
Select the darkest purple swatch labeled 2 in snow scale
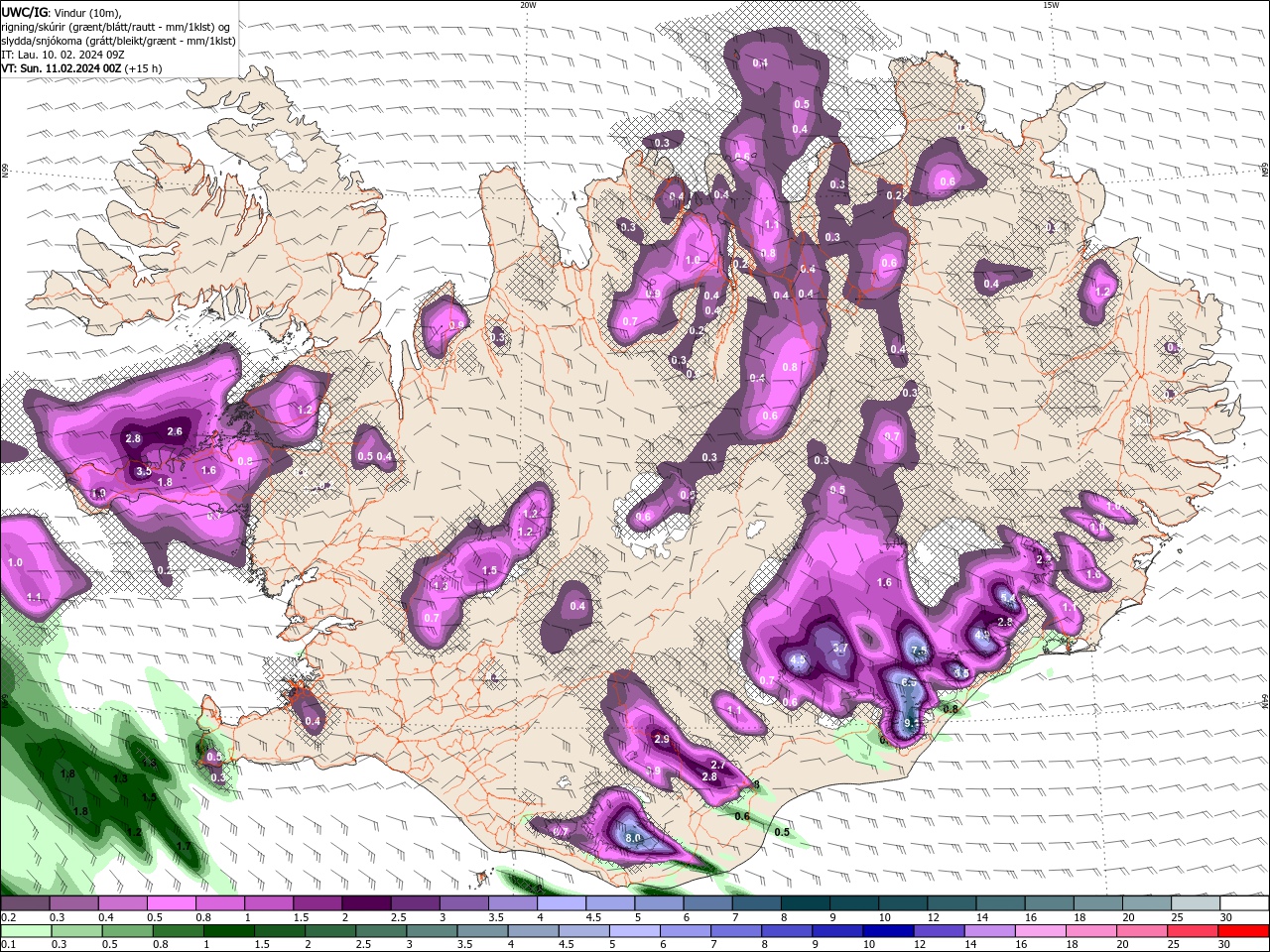366,903
